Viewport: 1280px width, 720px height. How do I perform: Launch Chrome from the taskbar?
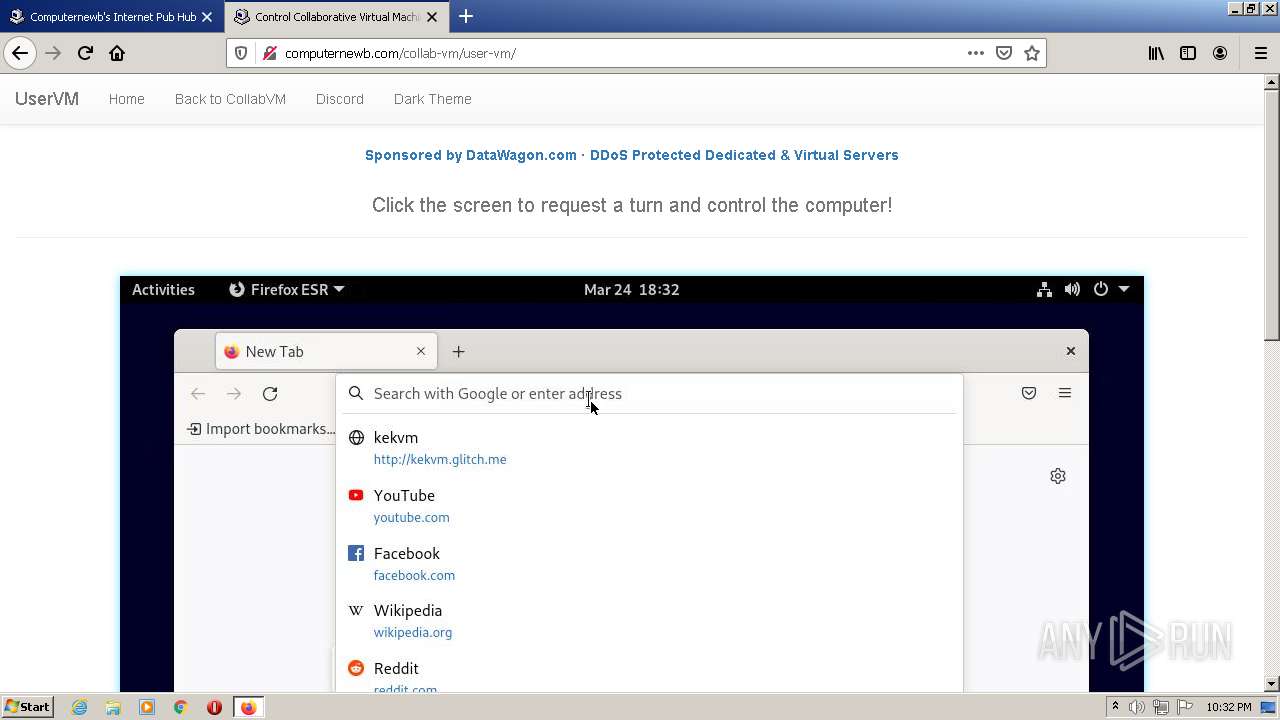click(180, 707)
